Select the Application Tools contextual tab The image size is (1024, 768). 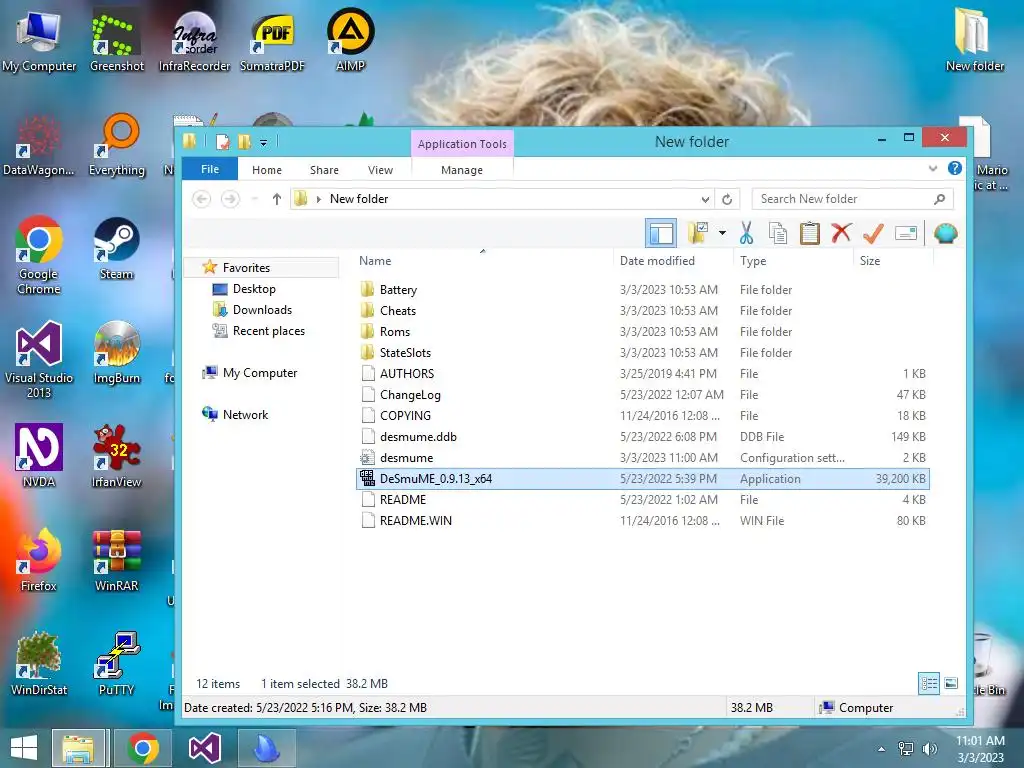[462, 144]
